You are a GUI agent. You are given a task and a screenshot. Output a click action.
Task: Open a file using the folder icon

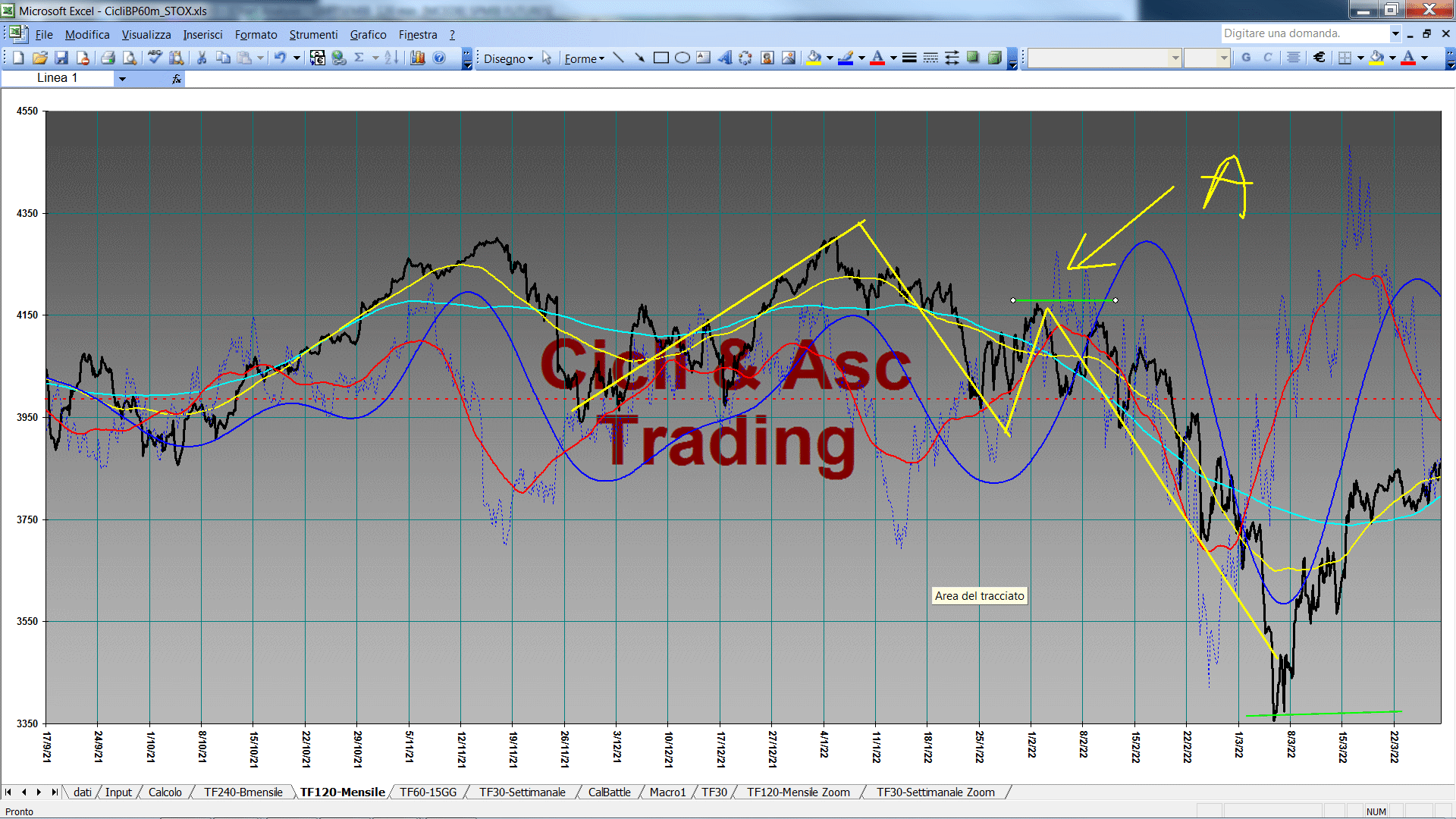coord(40,58)
